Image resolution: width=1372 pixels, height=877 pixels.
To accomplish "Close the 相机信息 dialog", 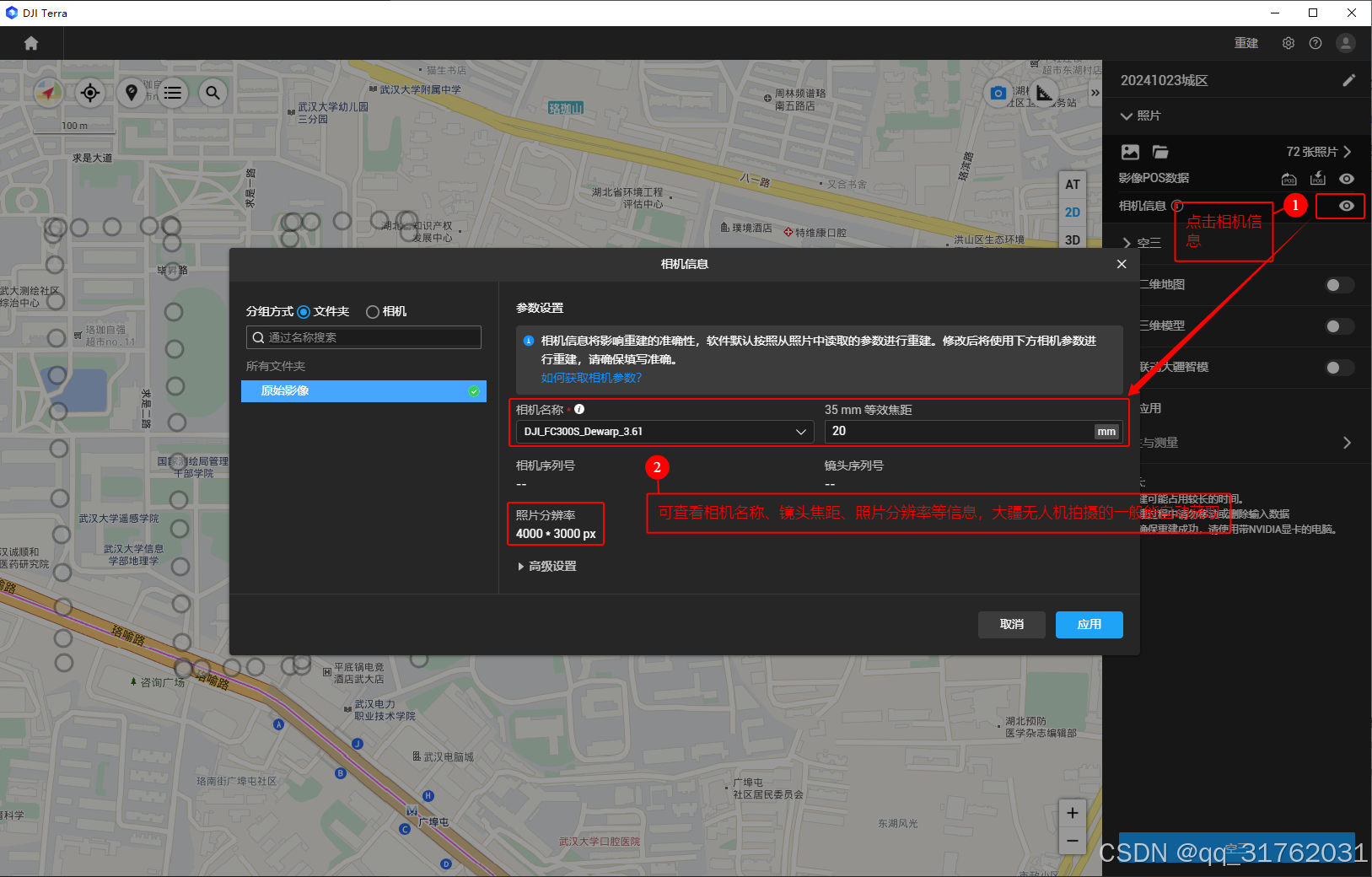I will [1122, 264].
